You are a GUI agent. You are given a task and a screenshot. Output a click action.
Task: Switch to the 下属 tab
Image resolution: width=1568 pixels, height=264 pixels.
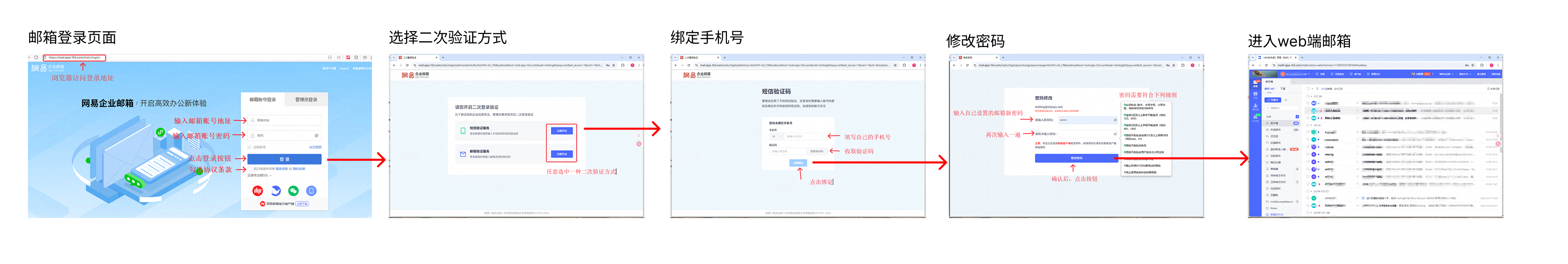click(x=1283, y=88)
